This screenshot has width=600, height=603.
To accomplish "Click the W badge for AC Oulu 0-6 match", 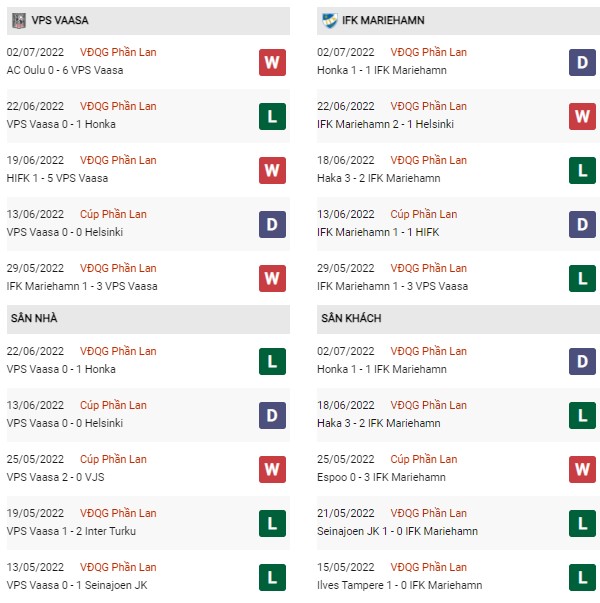I will pyautogui.click(x=272, y=62).
